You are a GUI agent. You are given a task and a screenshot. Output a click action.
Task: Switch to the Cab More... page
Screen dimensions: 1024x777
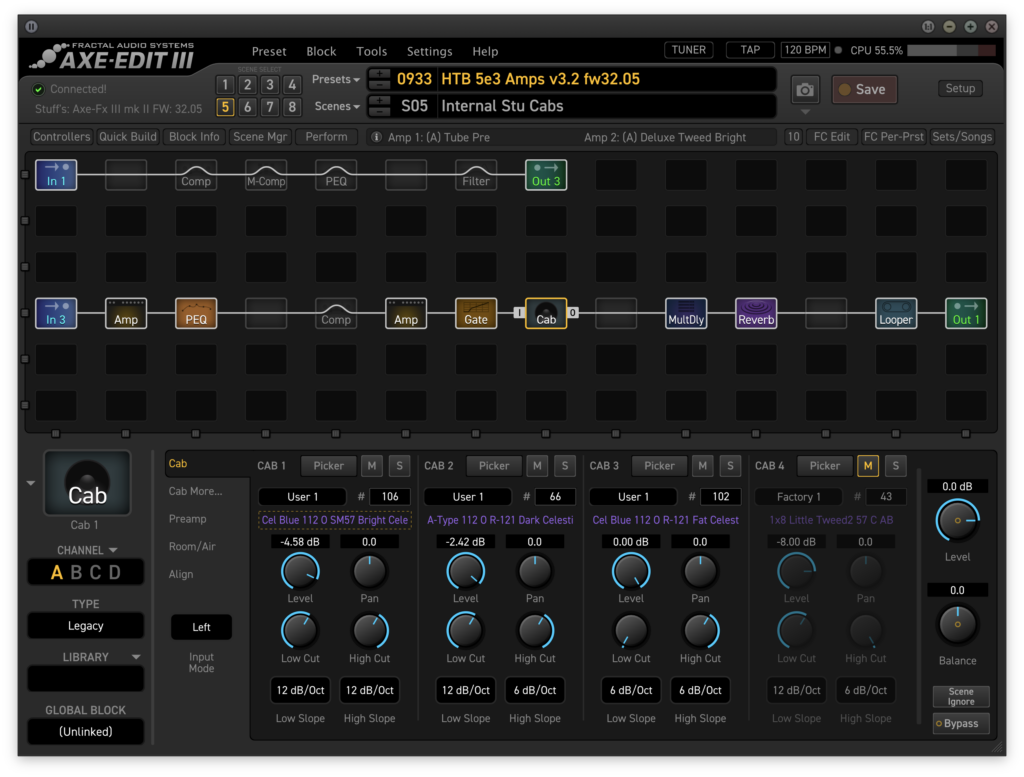click(195, 491)
